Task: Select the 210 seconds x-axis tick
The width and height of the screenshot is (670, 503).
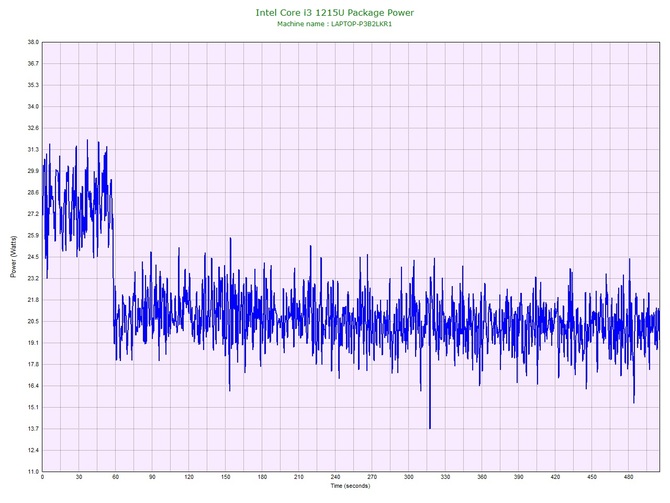Action: [299, 477]
